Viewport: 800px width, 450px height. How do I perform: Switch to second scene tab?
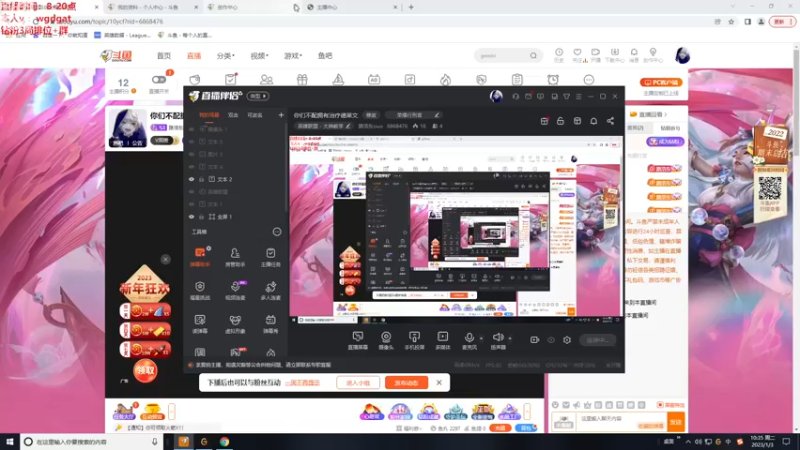[233, 115]
